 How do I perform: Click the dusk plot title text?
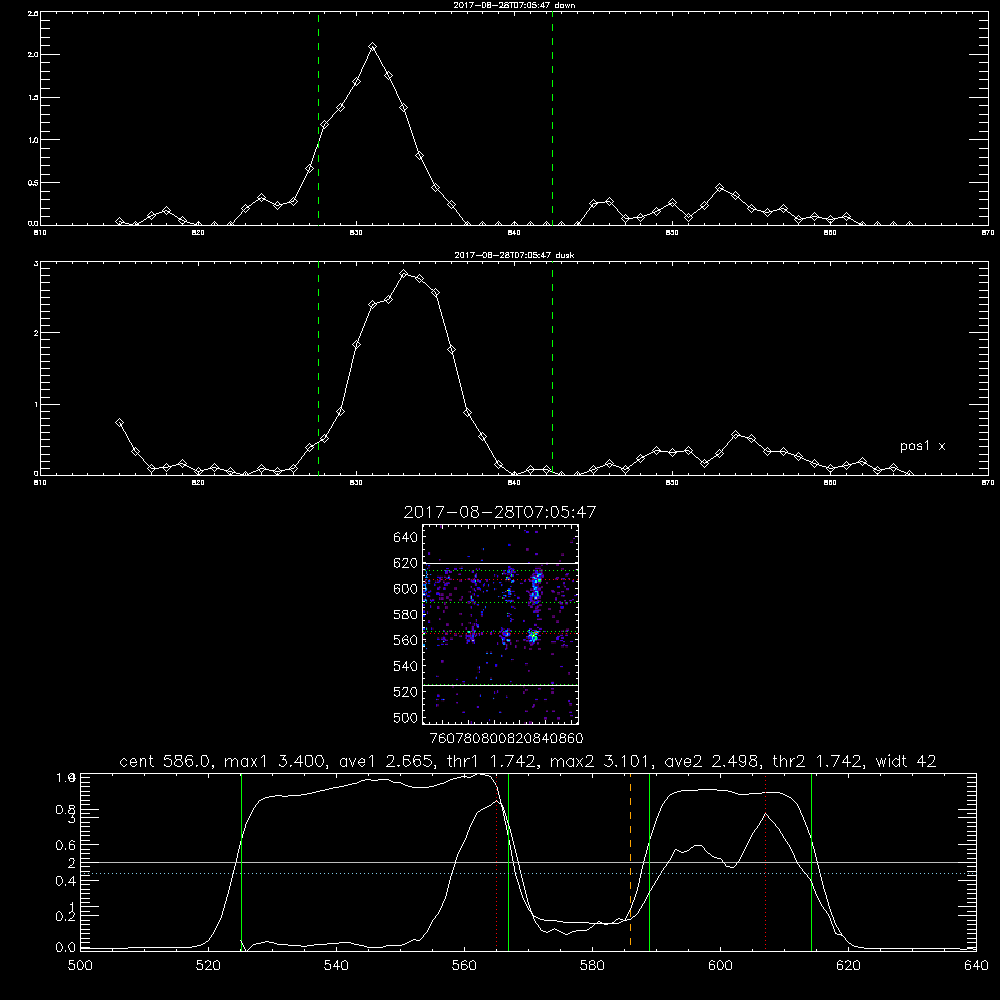click(514, 255)
